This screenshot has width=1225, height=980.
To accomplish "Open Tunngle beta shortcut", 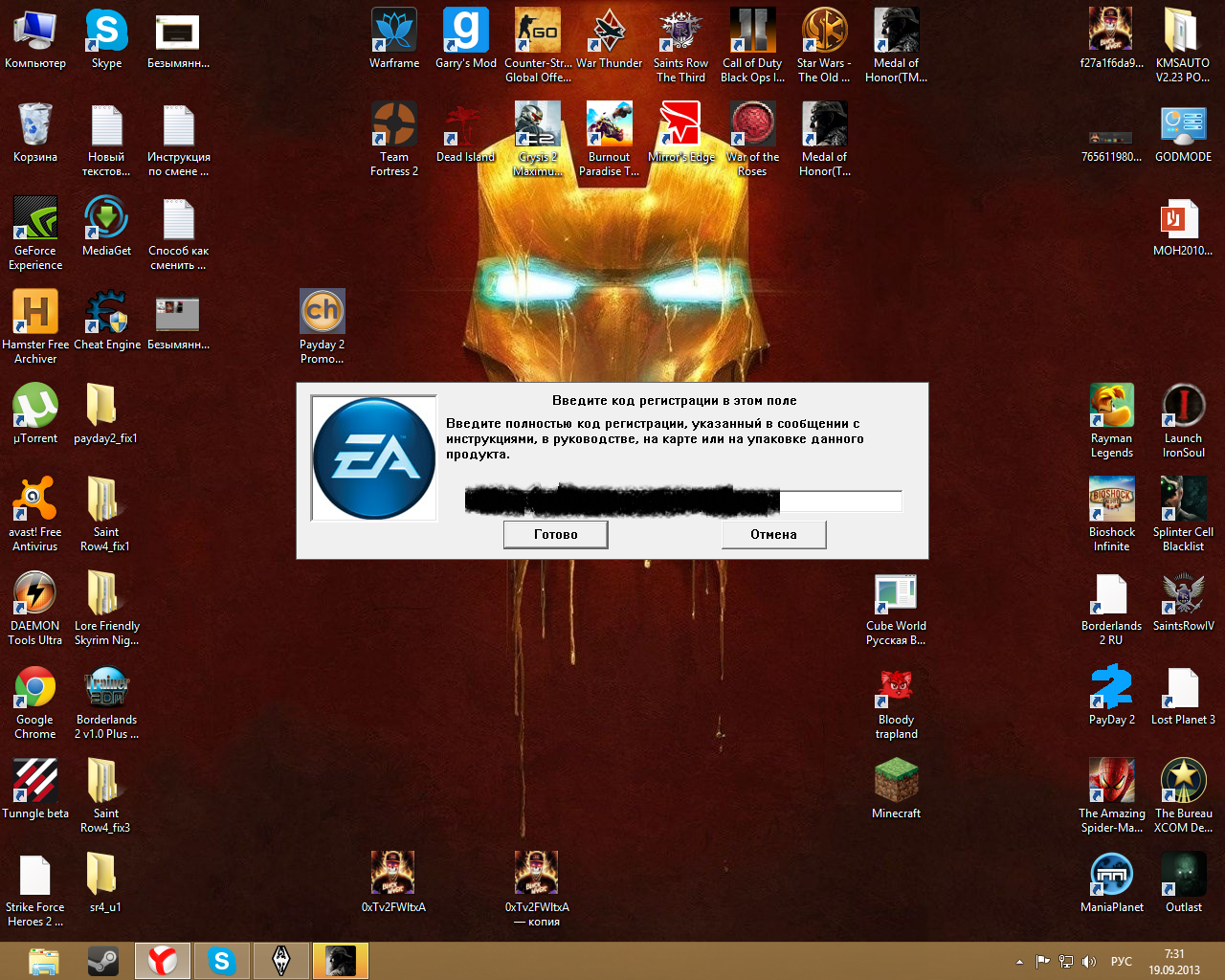I will click(35, 790).
